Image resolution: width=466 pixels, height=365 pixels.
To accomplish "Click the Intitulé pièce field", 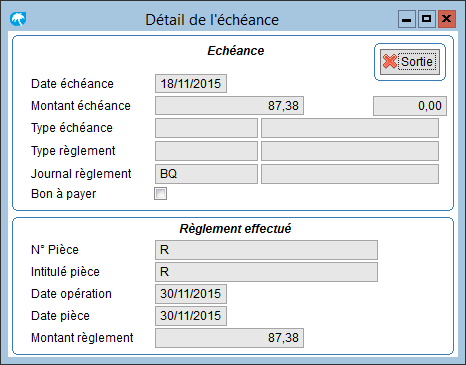I will tap(266, 272).
